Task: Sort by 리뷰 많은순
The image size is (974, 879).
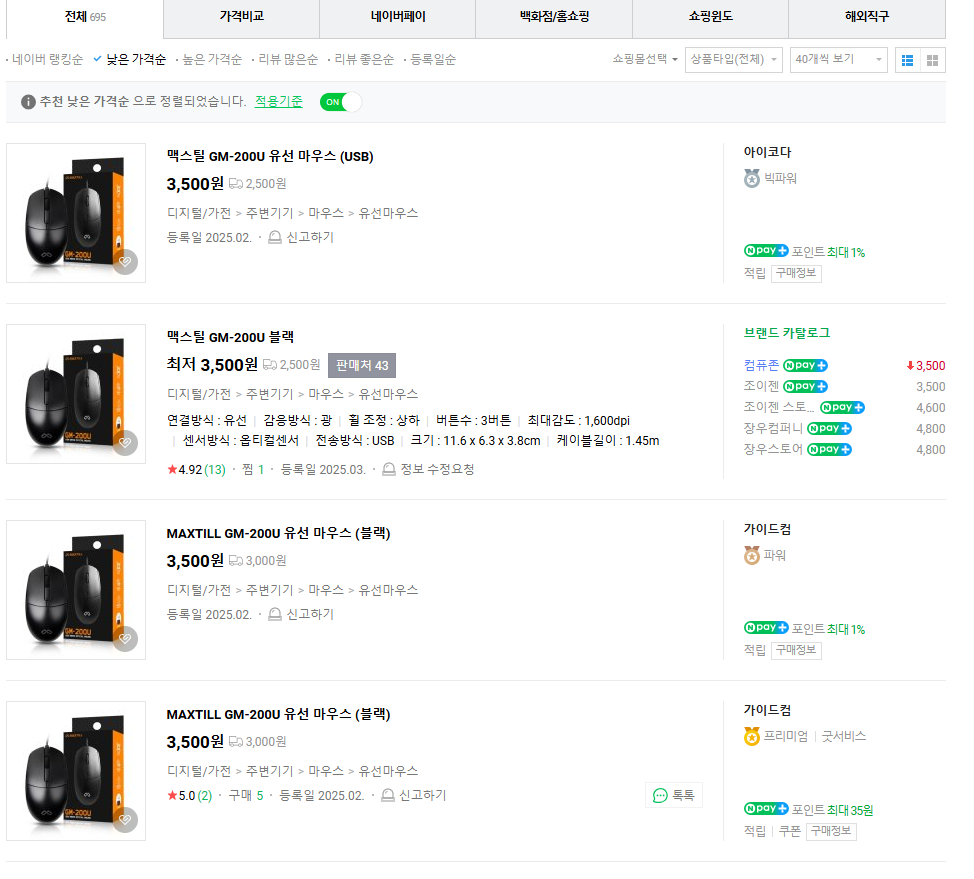Action: coord(288,60)
